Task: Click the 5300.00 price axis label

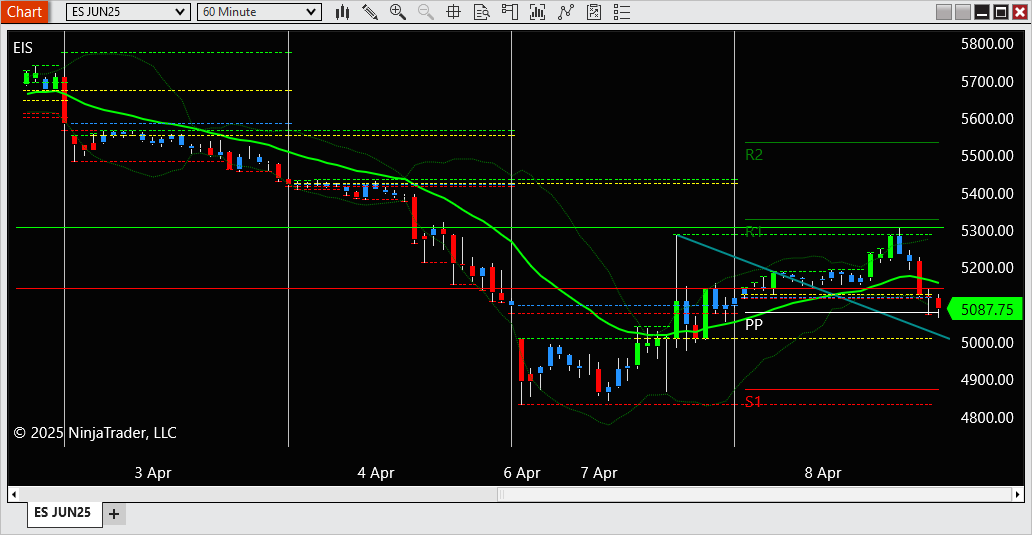Action: (x=987, y=231)
